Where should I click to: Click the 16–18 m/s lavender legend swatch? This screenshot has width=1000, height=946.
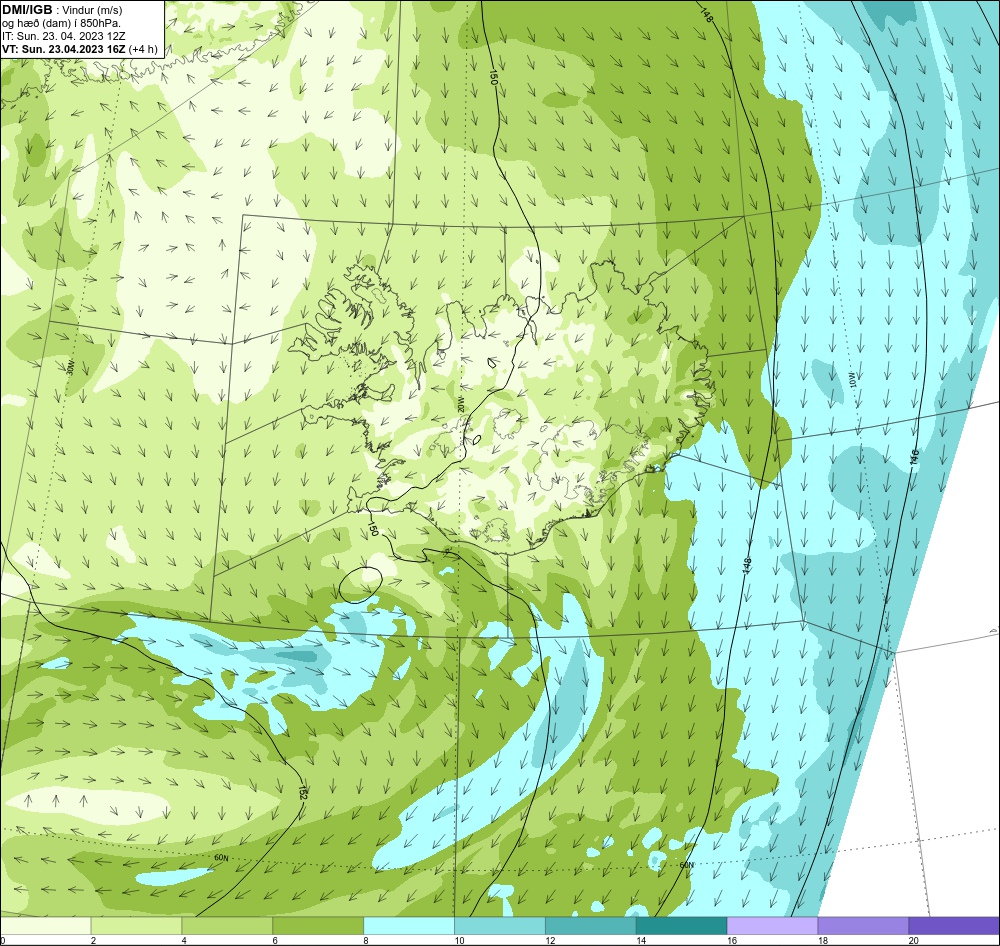pos(772,925)
